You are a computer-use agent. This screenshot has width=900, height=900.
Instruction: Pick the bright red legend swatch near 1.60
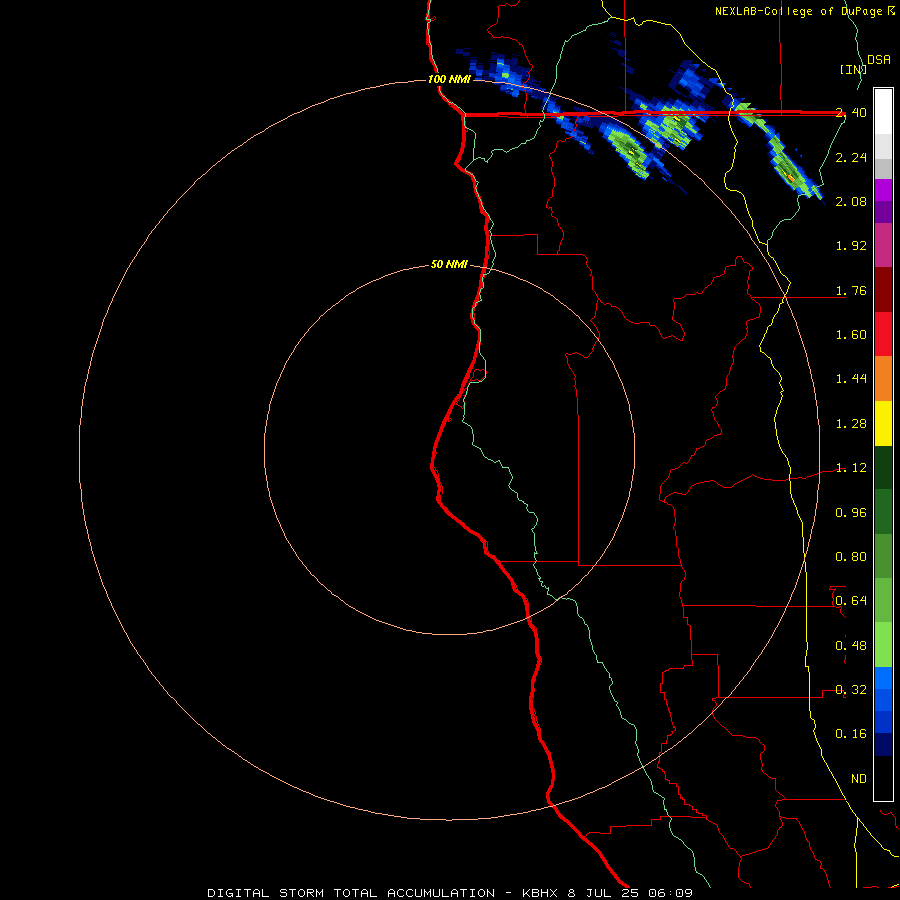point(883,334)
